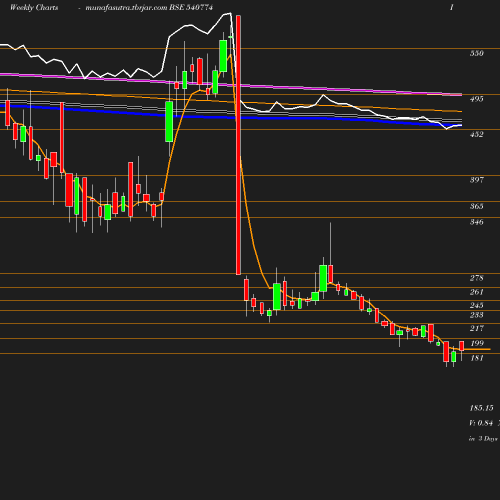Click the "Weekly Charts" title text
Viewport: 500px width, 500px height.
[34, 7]
